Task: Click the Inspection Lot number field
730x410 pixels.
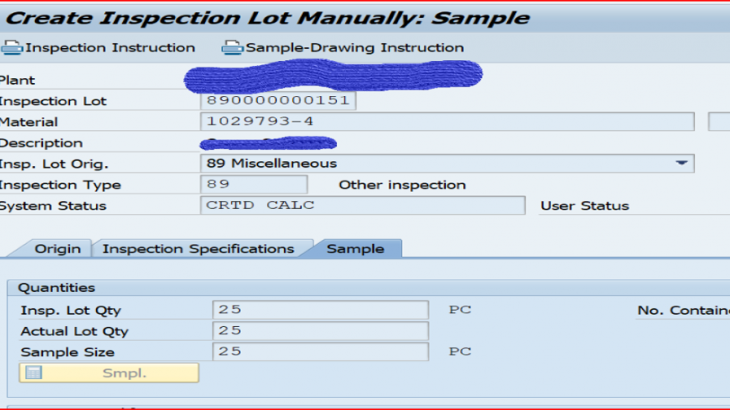Action: coord(279,101)
